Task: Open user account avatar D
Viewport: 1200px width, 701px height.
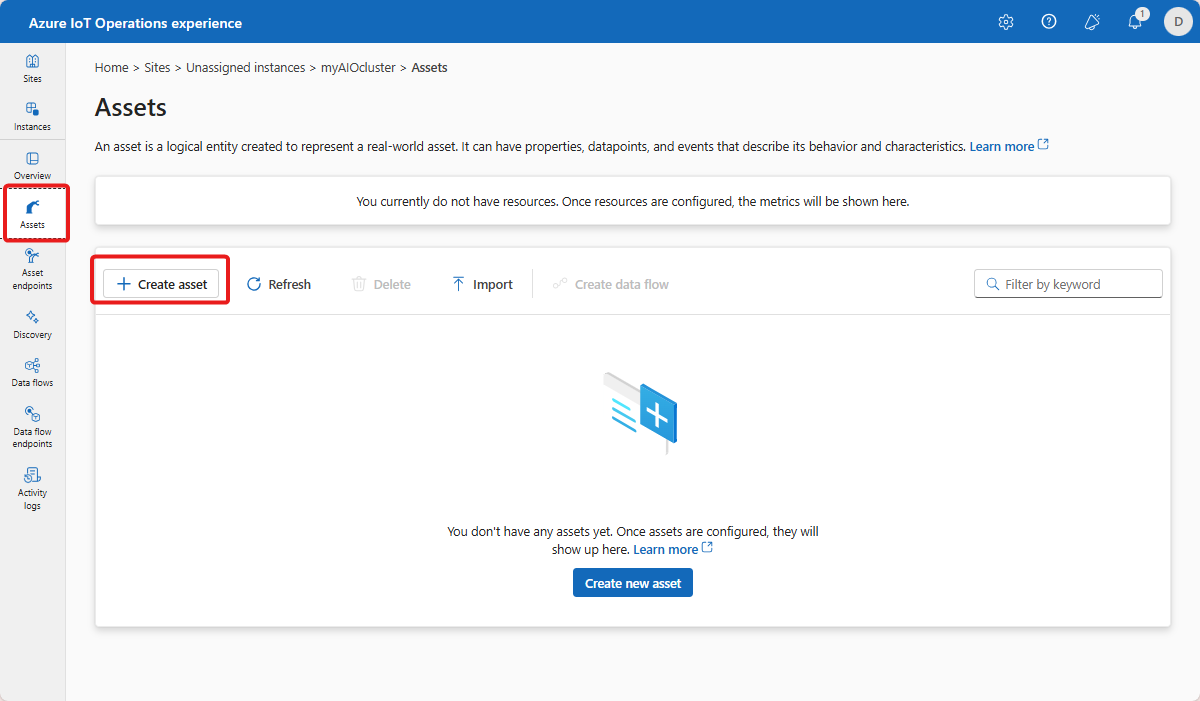Action: [1178, 22]
